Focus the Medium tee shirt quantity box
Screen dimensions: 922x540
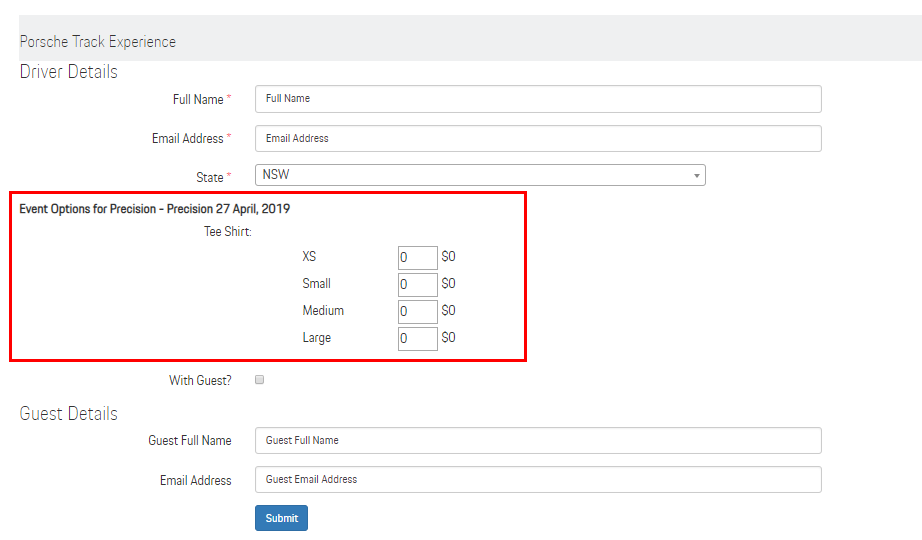click(x=417, y=311)
